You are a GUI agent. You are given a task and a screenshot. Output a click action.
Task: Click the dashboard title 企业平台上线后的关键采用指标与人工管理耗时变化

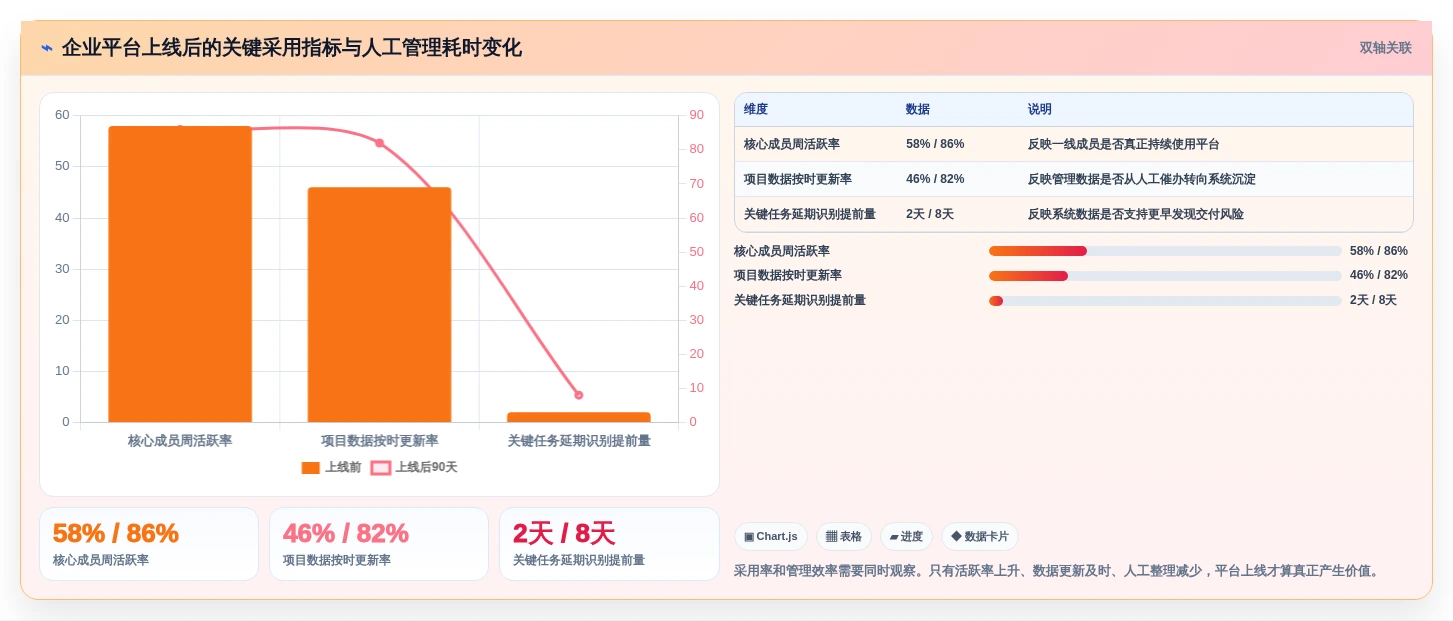pyautogui.click(x=292, y=48)
